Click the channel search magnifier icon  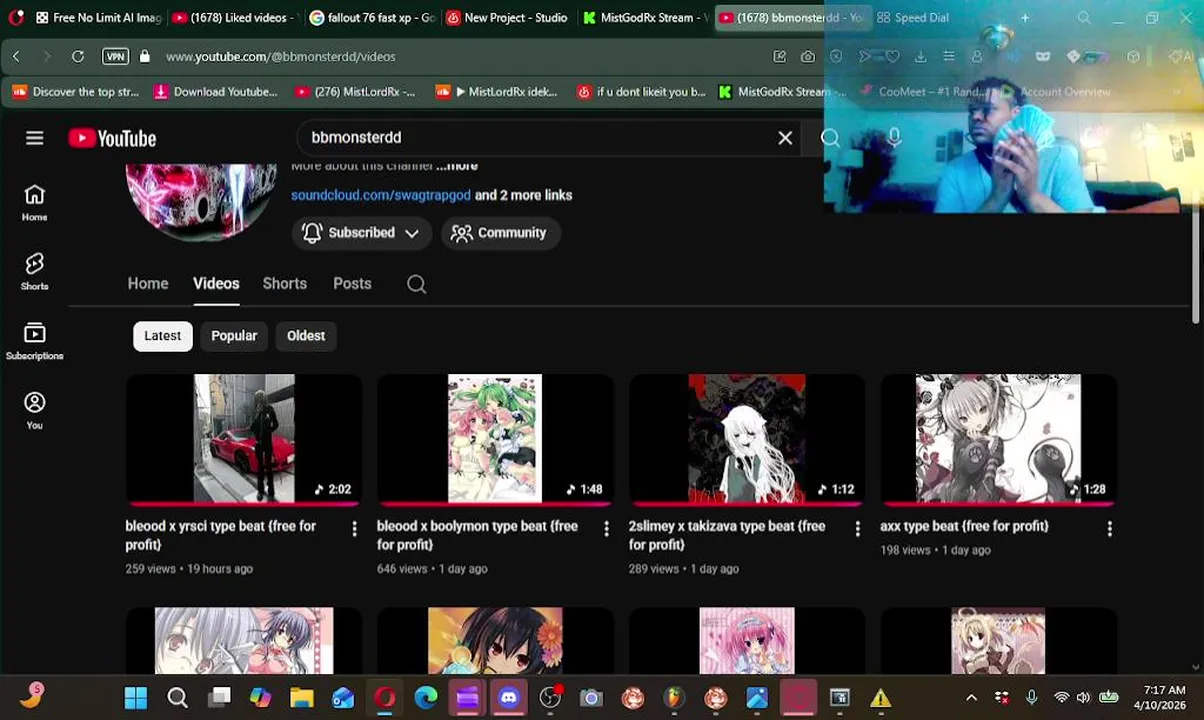[x=417, y=284]
